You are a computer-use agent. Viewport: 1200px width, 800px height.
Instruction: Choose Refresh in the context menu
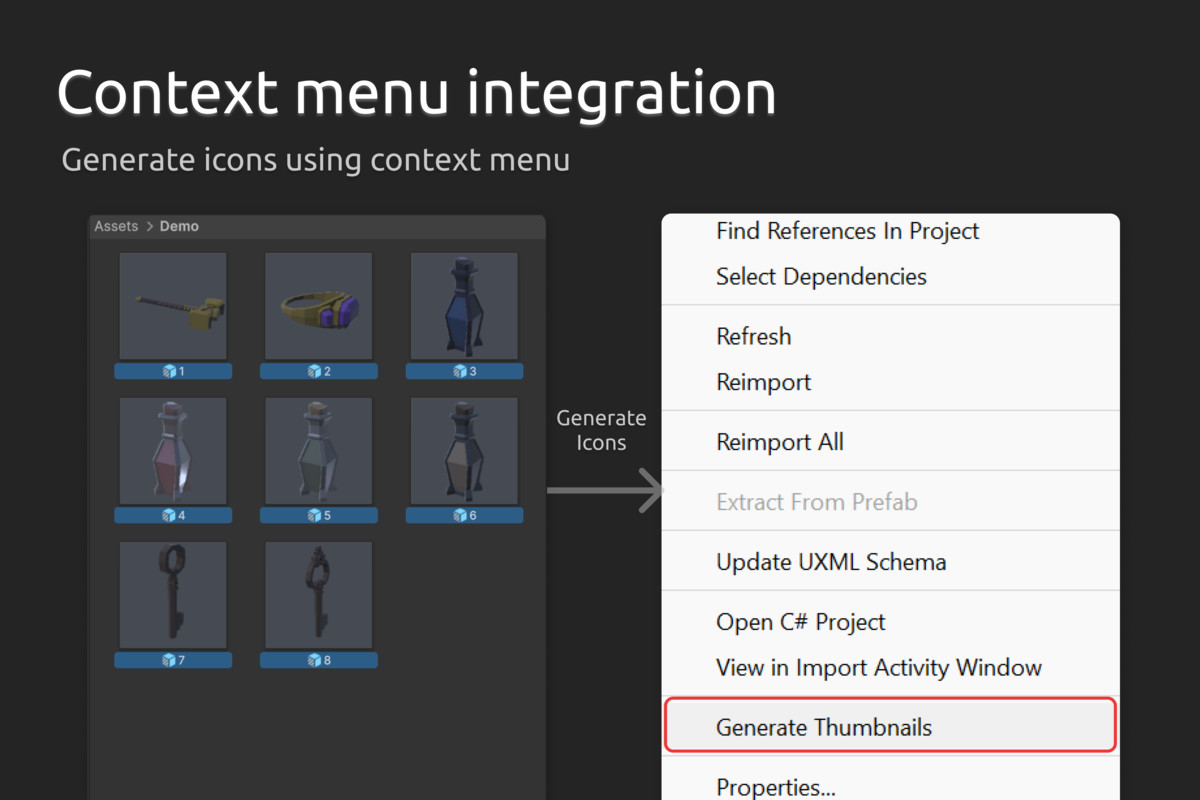[753, 337]
